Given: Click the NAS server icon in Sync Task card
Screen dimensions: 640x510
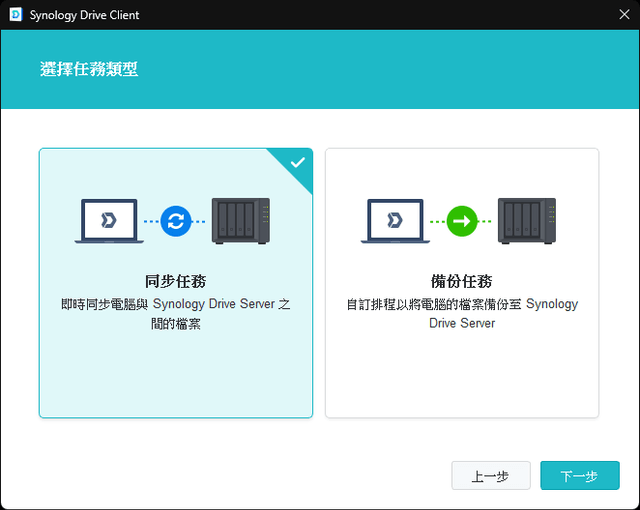Looking at the screenshot, I should 241,221.
